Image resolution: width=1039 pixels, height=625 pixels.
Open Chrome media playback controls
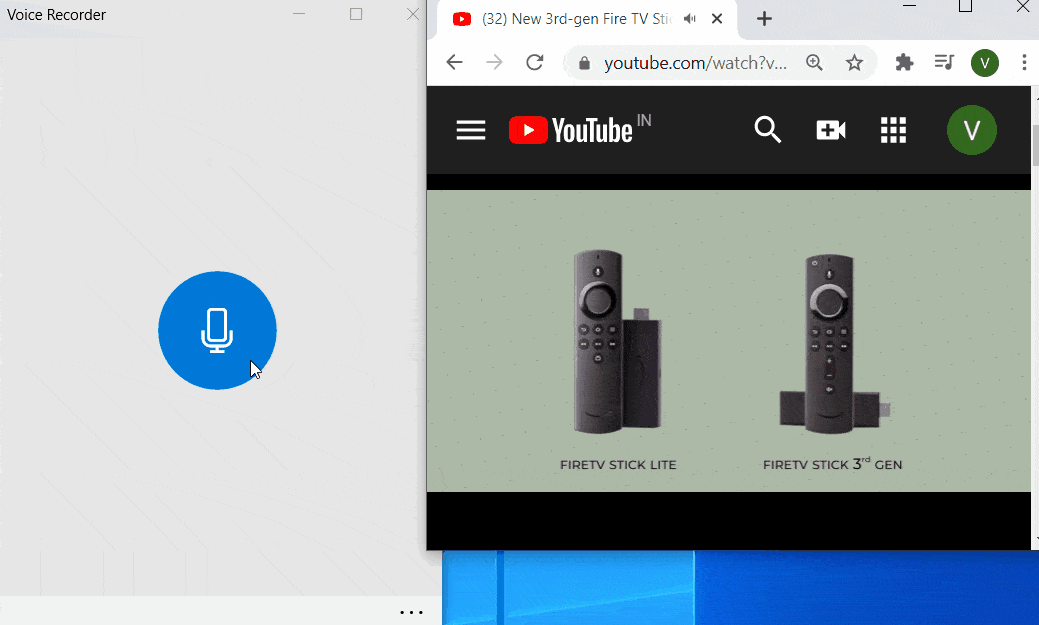tap(943, 62)
